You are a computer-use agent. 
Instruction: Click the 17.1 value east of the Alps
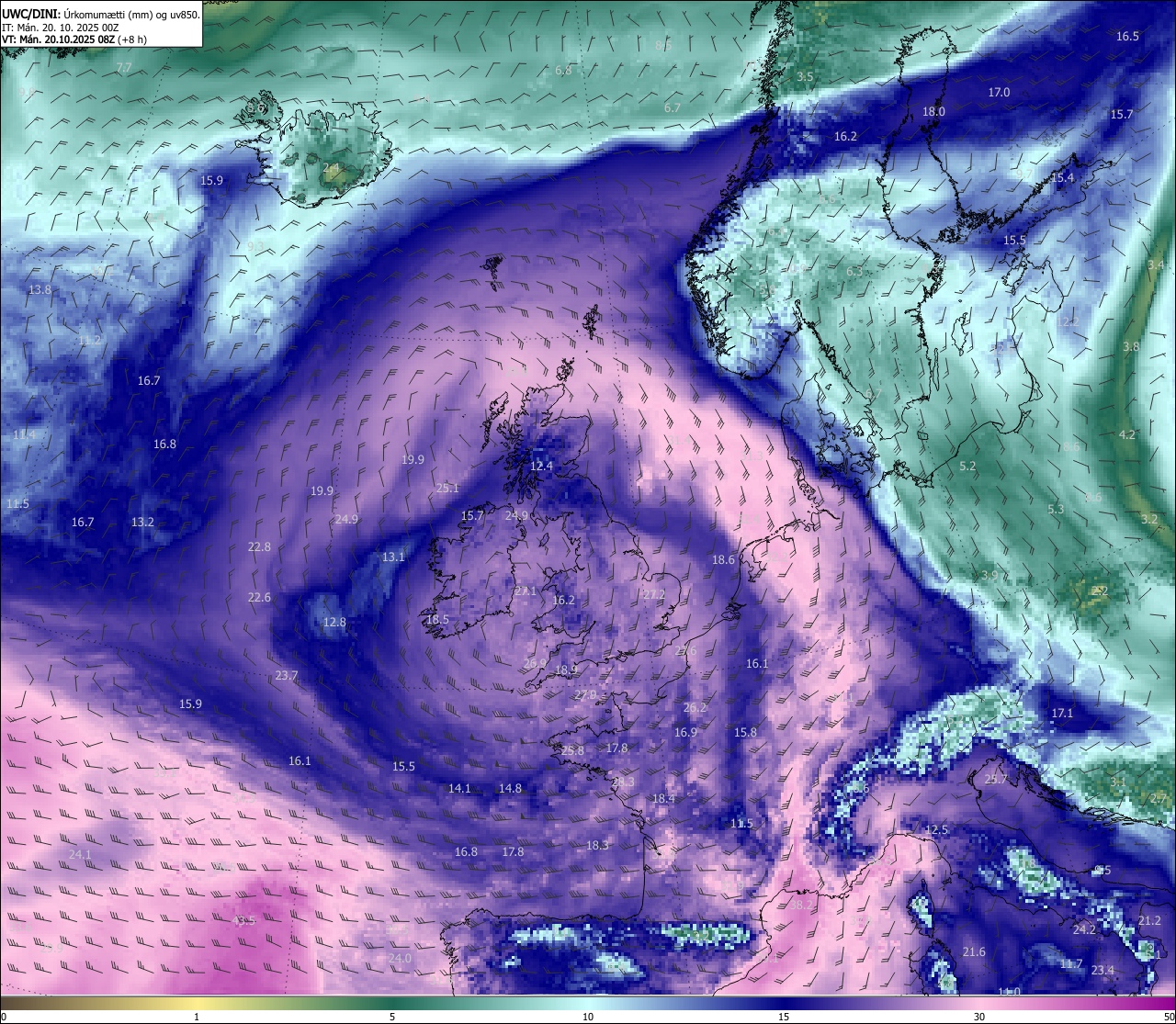[x=1062, y=714]
